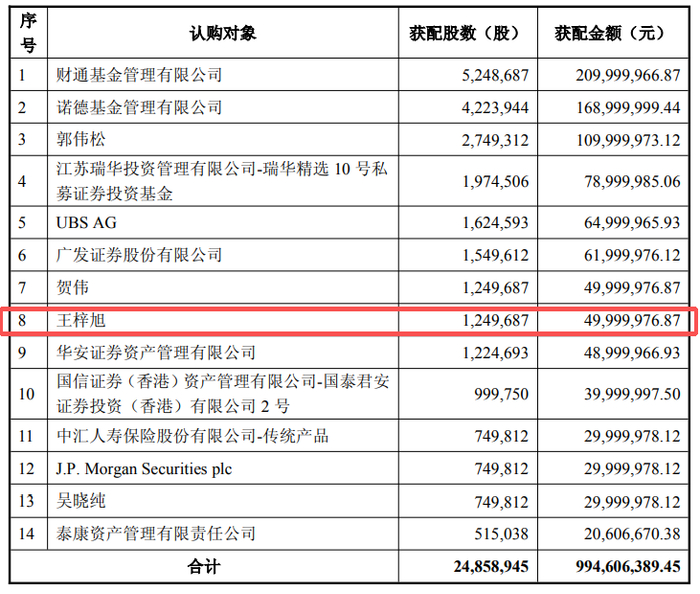Select the 瑞华精选10号私募证券投资基金 entry

pos(222,181)
